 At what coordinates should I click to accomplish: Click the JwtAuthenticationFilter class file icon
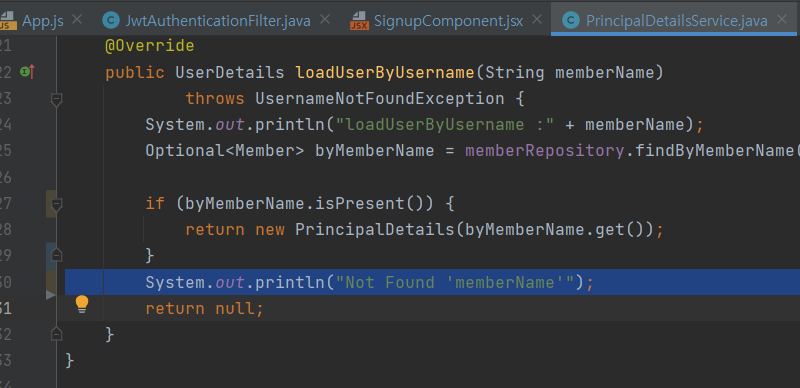111,20
